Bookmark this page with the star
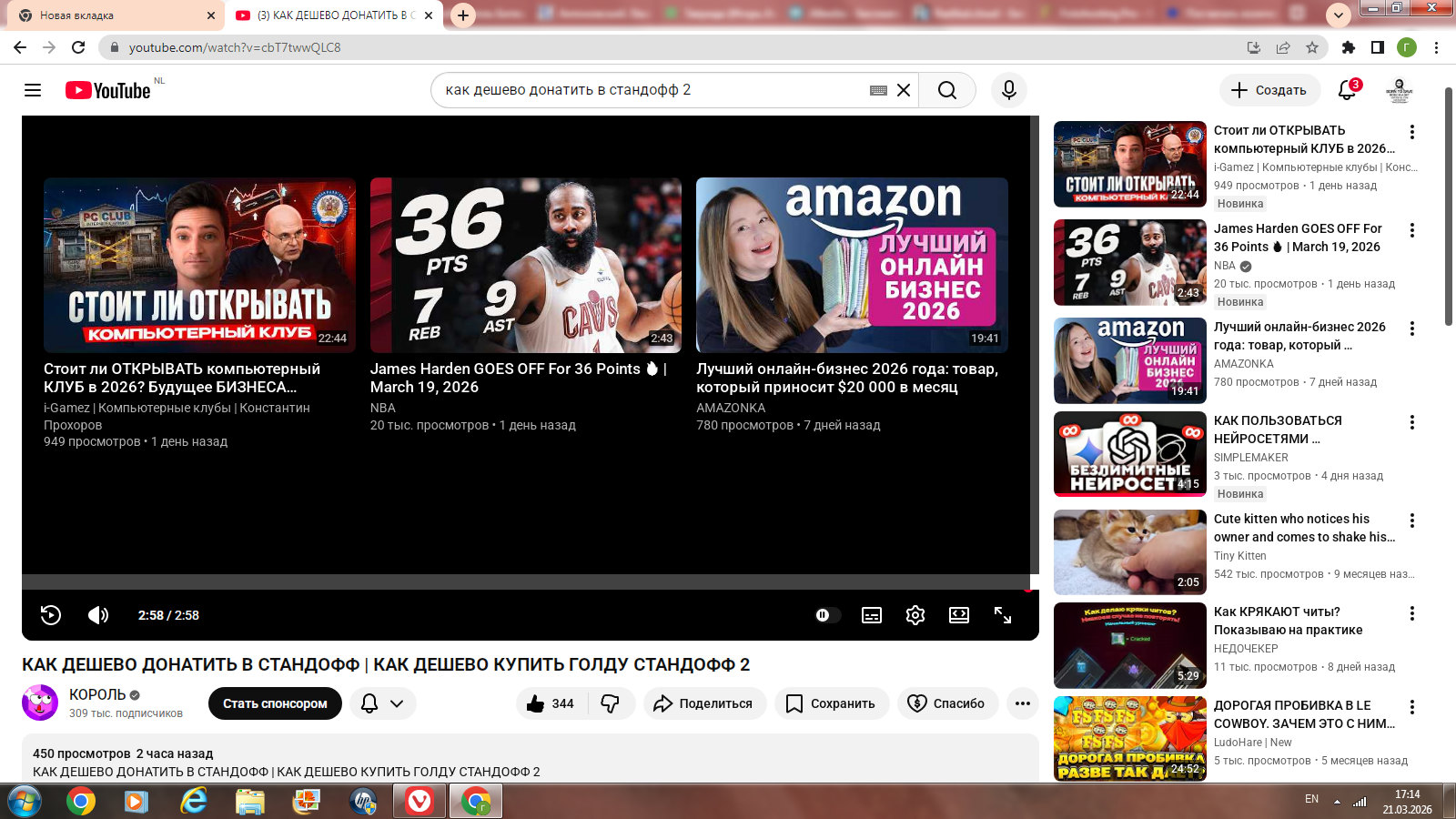The height and width of the screenshot is (819, 1456). pyautogui.click(x=1312, y=47)
